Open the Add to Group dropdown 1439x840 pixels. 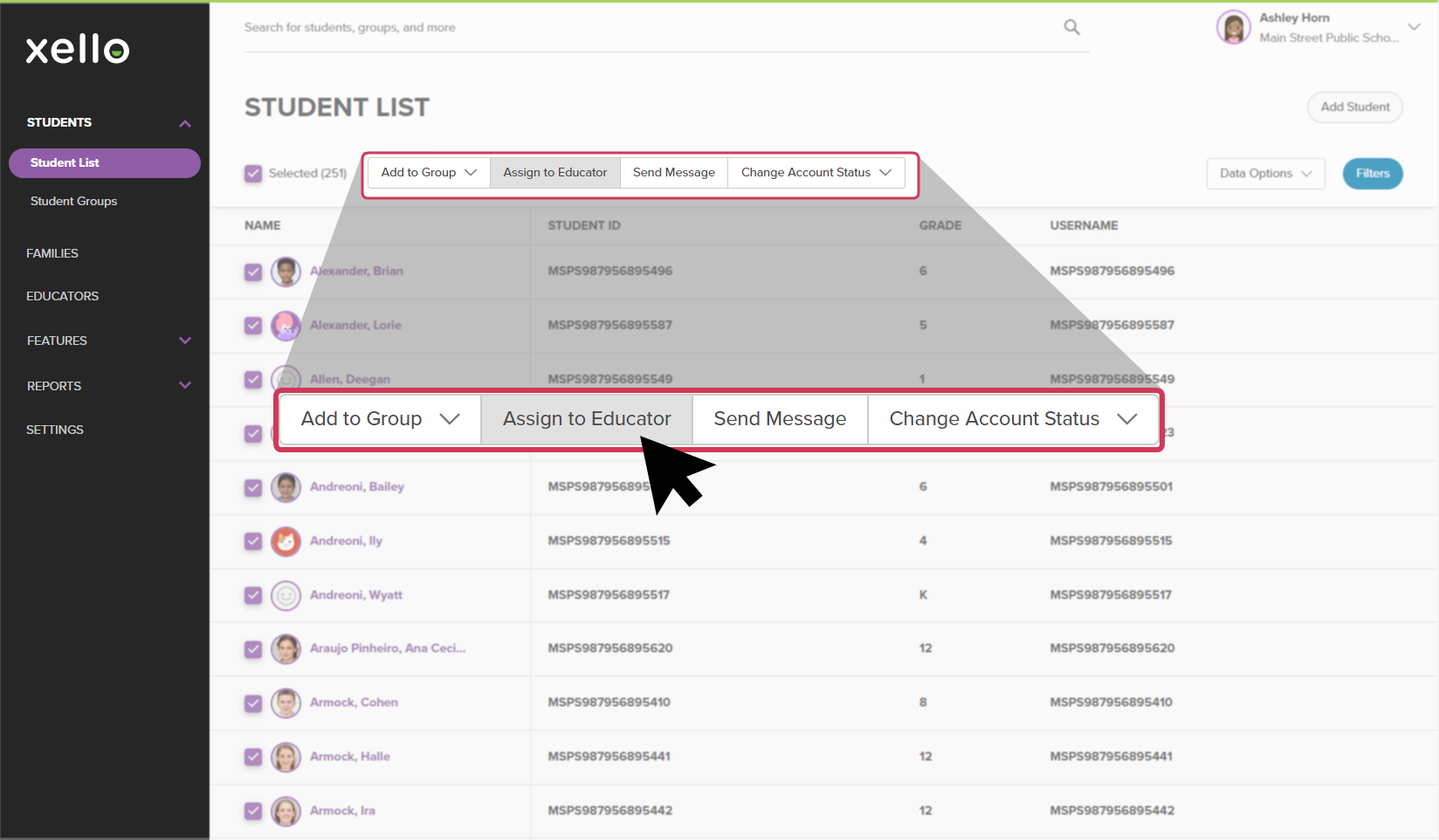[x=429, y=173]
